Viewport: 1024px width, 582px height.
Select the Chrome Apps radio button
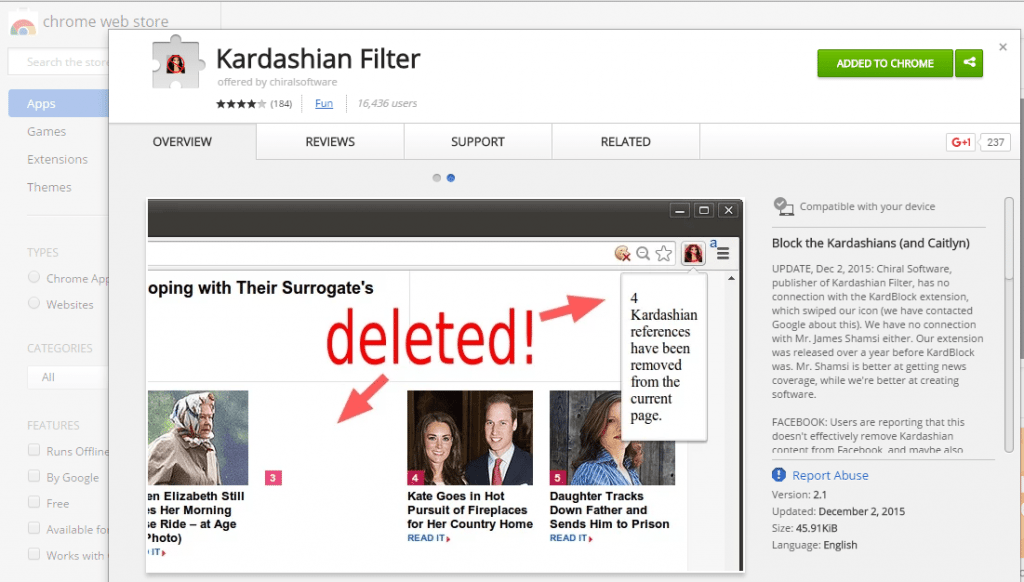coord(34,277)
